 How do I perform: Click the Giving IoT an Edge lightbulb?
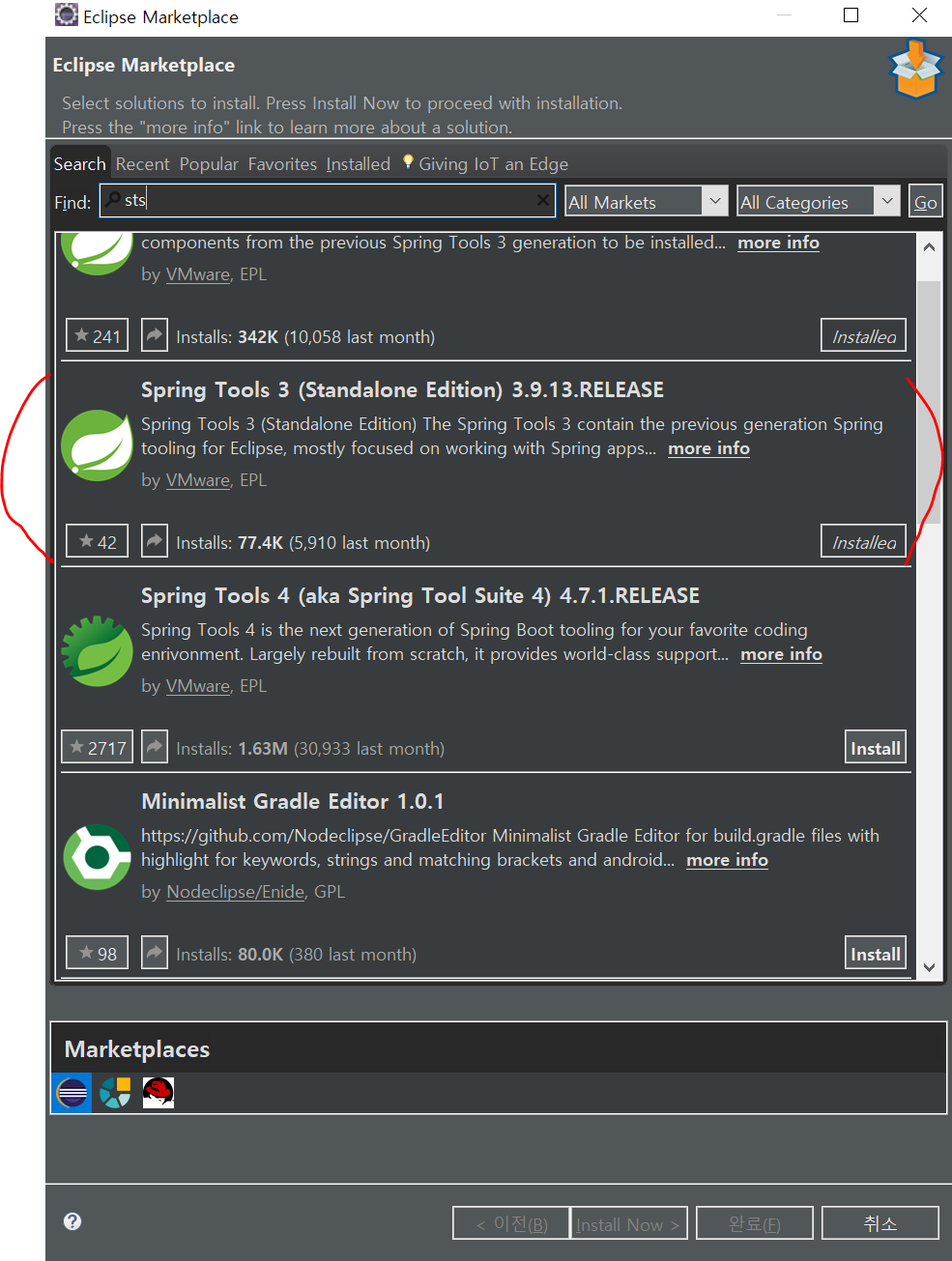pos(408,162)
